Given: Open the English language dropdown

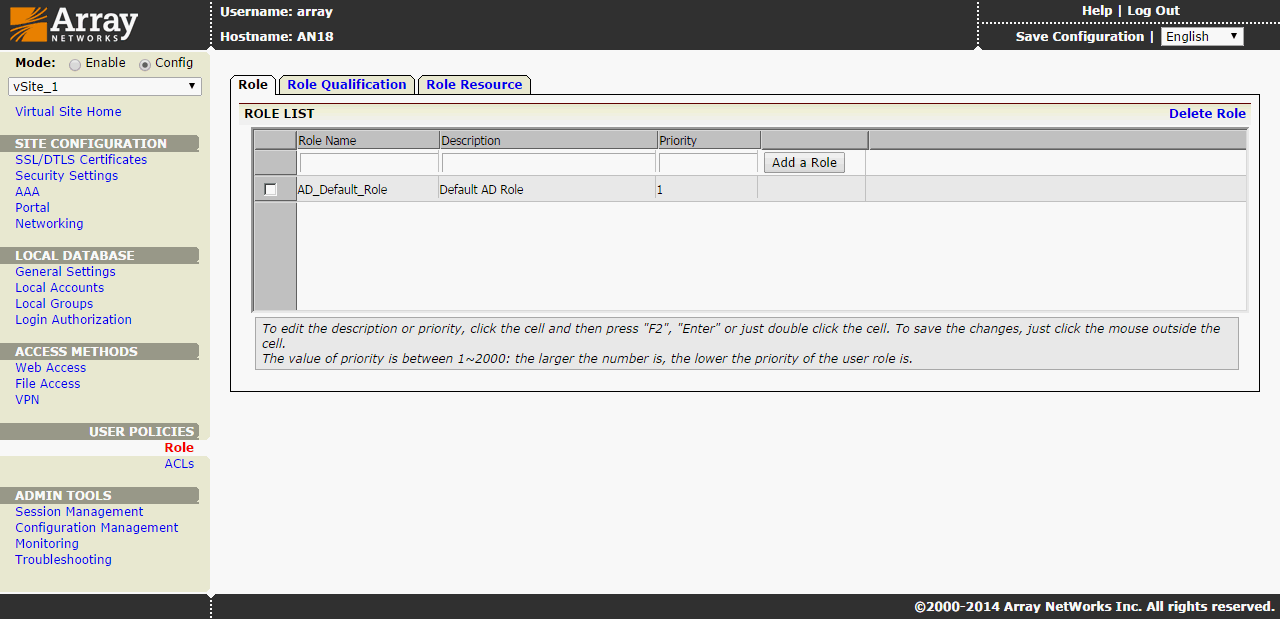Looking at the screenshot, I should point(1201,37).
